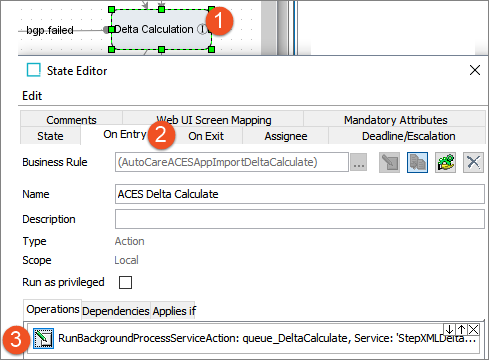Select the Deadline/Escalation tab

408,136
